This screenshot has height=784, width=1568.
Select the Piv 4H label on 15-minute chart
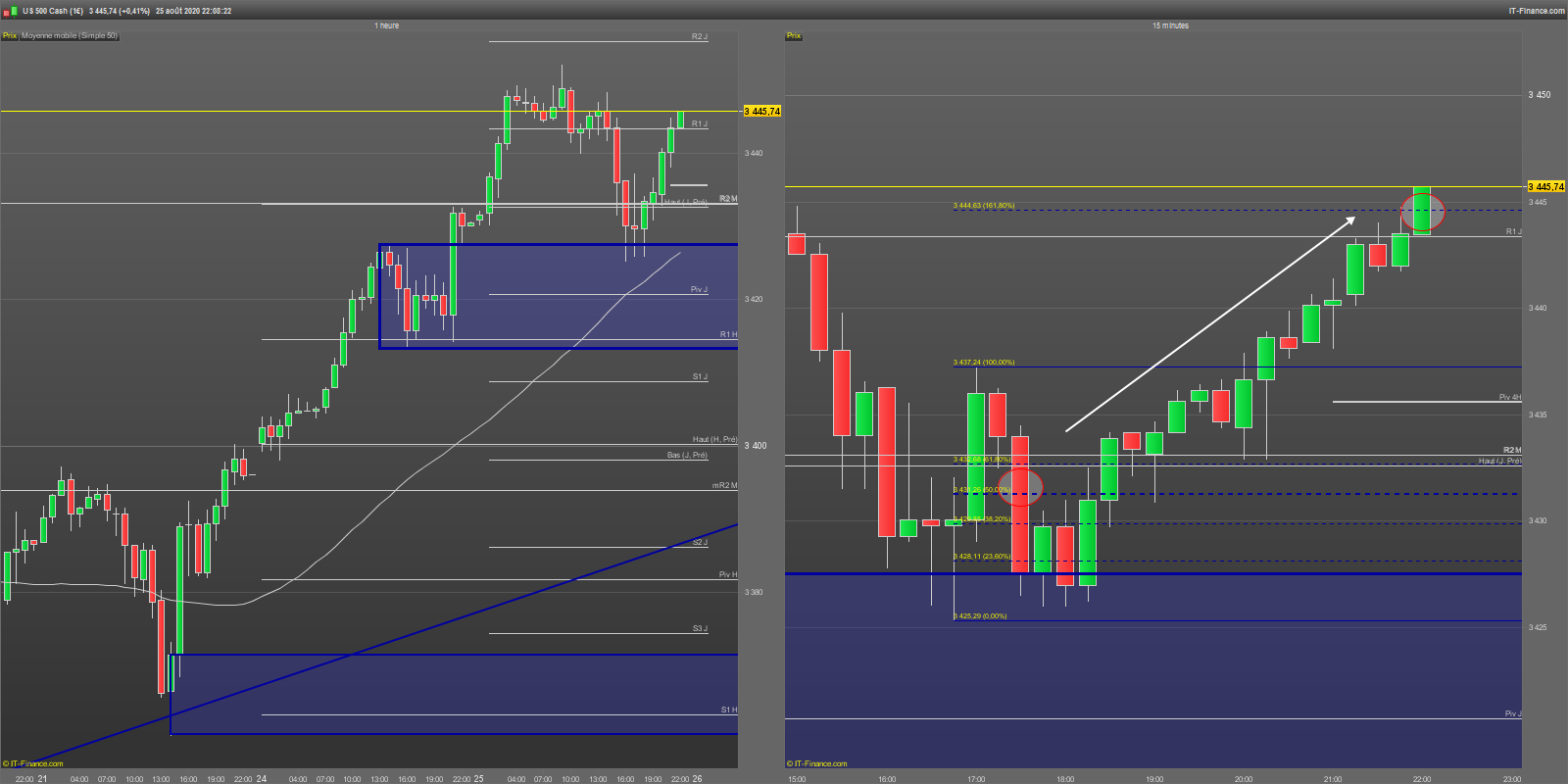pos(1510,398)
